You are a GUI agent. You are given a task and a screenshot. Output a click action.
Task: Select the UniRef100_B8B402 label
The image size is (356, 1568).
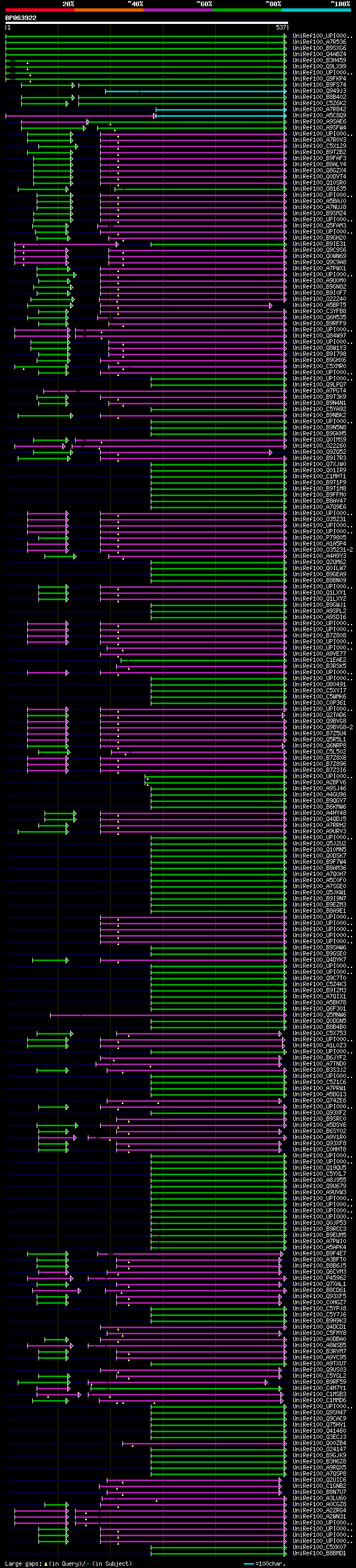click(319, 97)
